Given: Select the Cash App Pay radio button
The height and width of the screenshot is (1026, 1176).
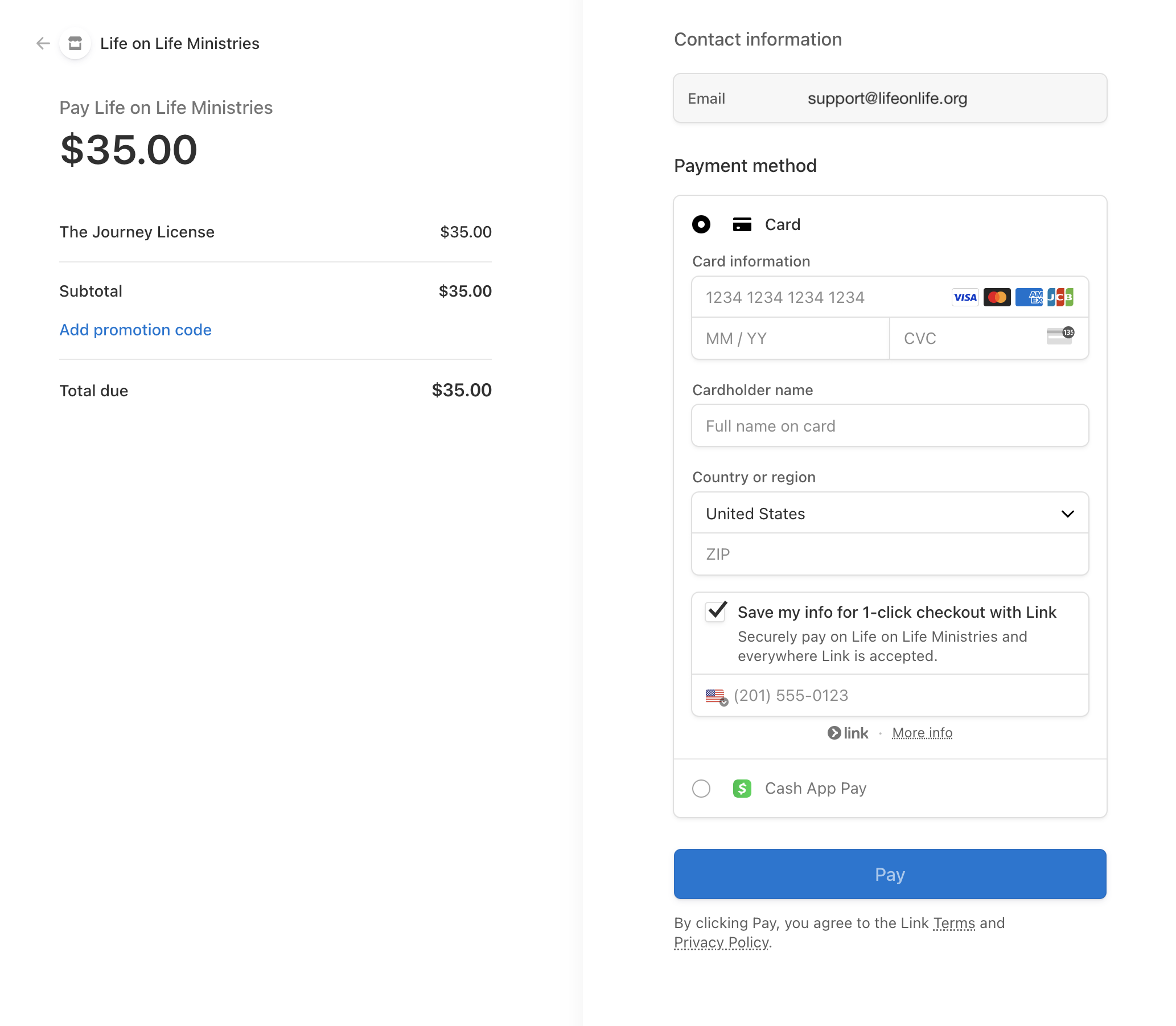Looking at the screenshot, I should click(701, 789).
